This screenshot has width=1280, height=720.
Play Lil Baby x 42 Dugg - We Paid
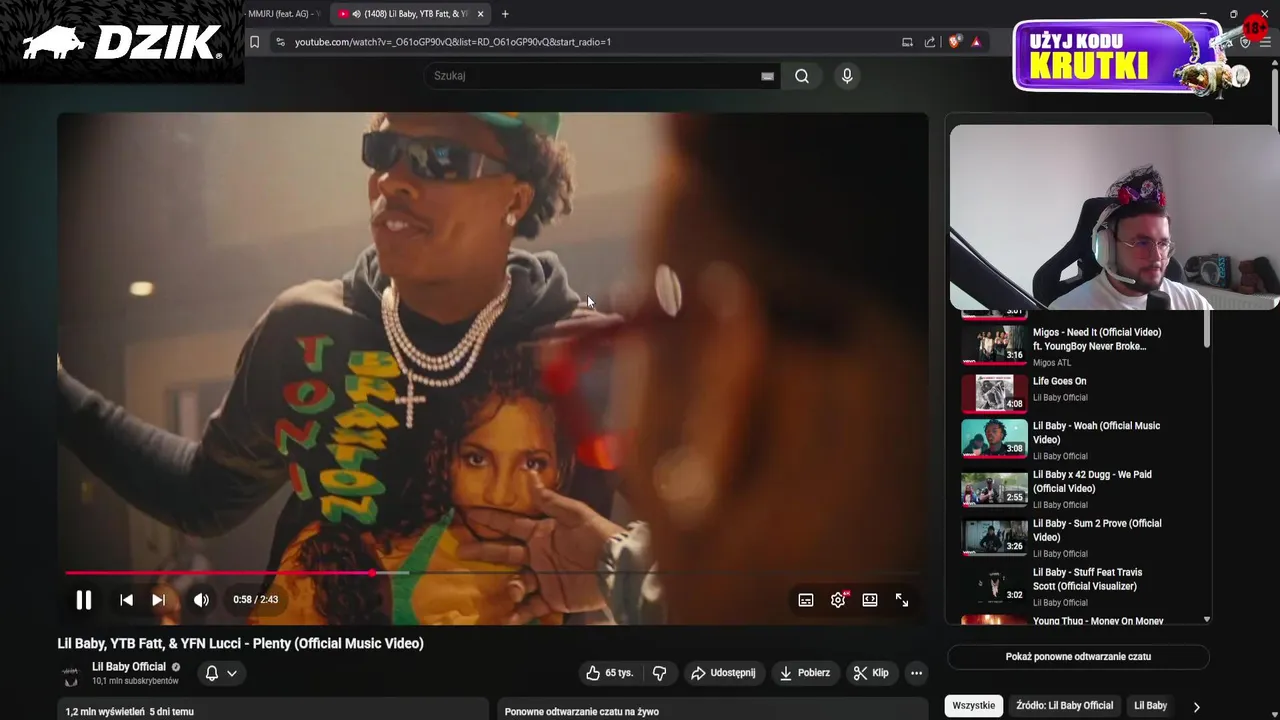[1092, 482]
